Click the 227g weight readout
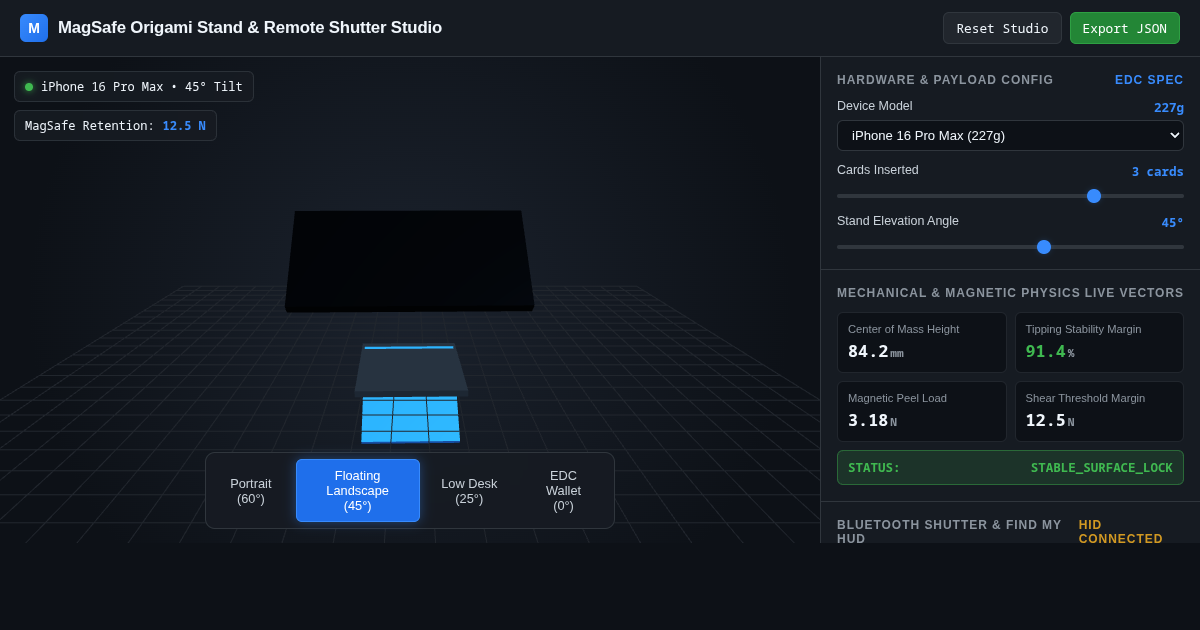The width and height of the screenshot is (1200, 630). [1168, 108]
